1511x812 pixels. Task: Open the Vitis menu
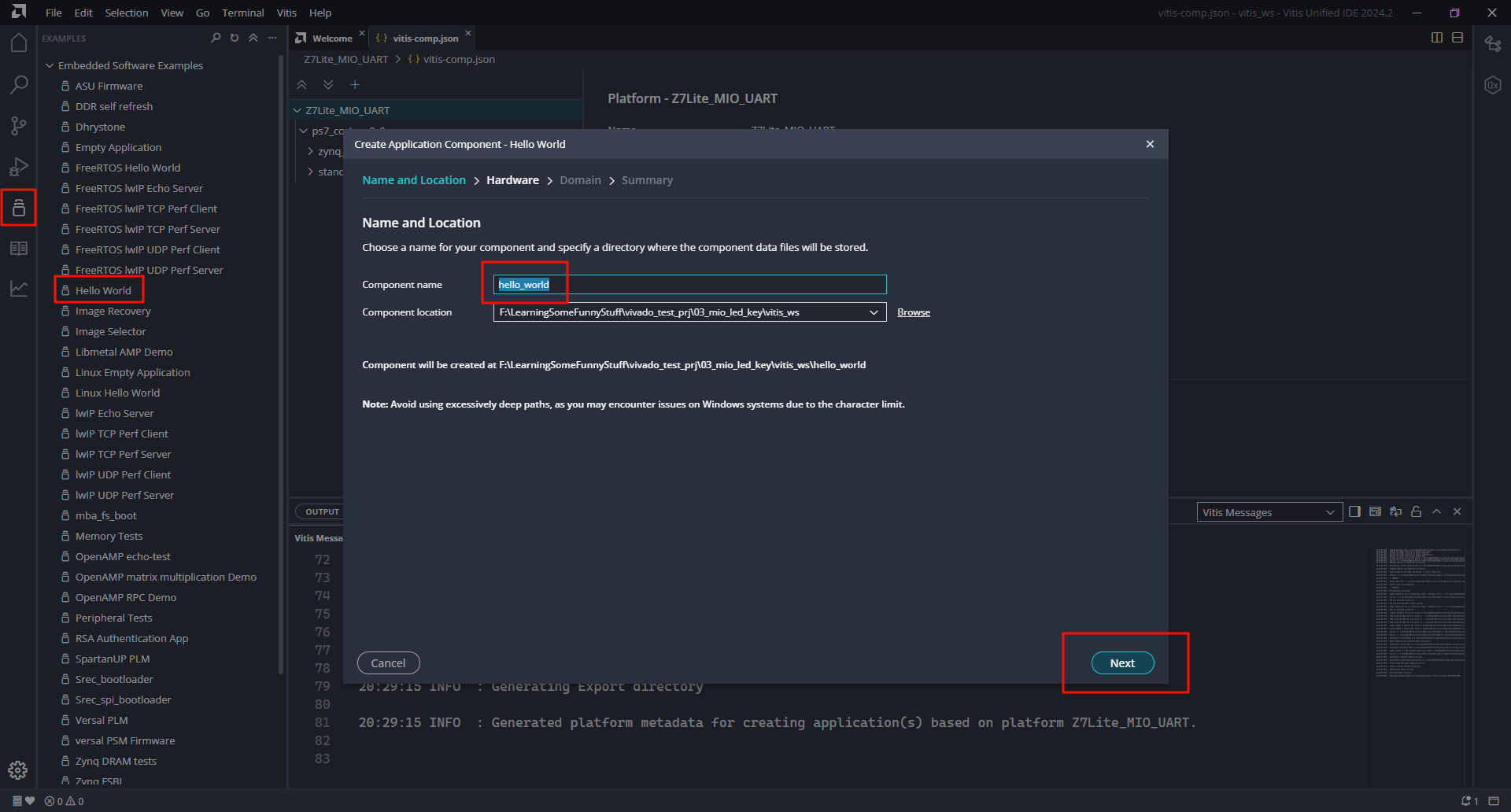pyautogui.click(x=286, y=13)
